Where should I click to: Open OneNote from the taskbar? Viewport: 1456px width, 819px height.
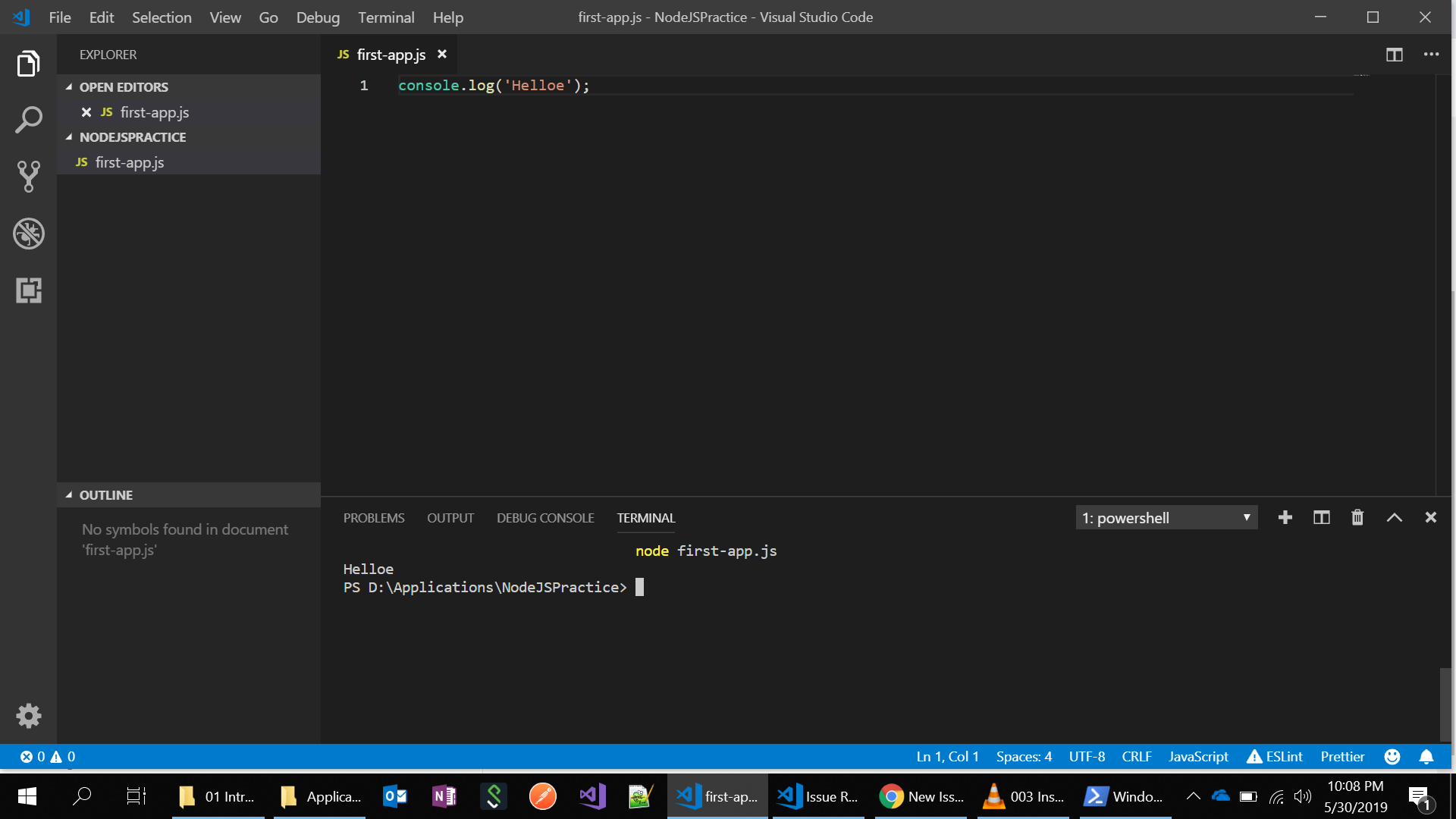[444, 796]
